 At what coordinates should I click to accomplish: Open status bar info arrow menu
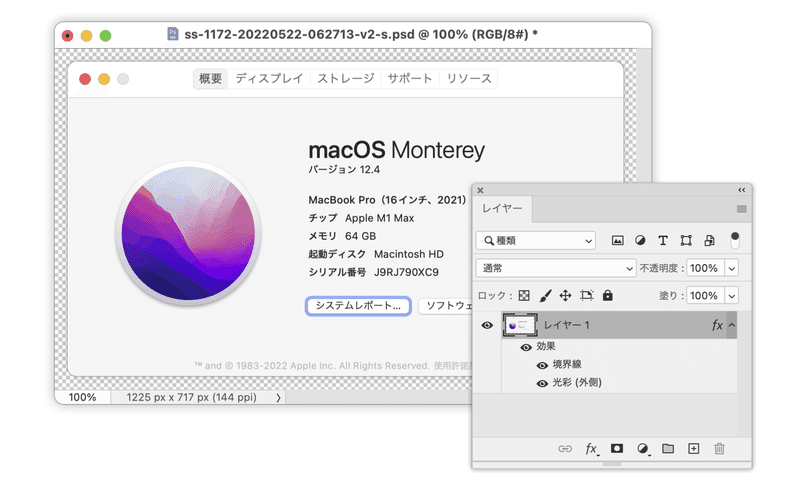coord(278,397)
